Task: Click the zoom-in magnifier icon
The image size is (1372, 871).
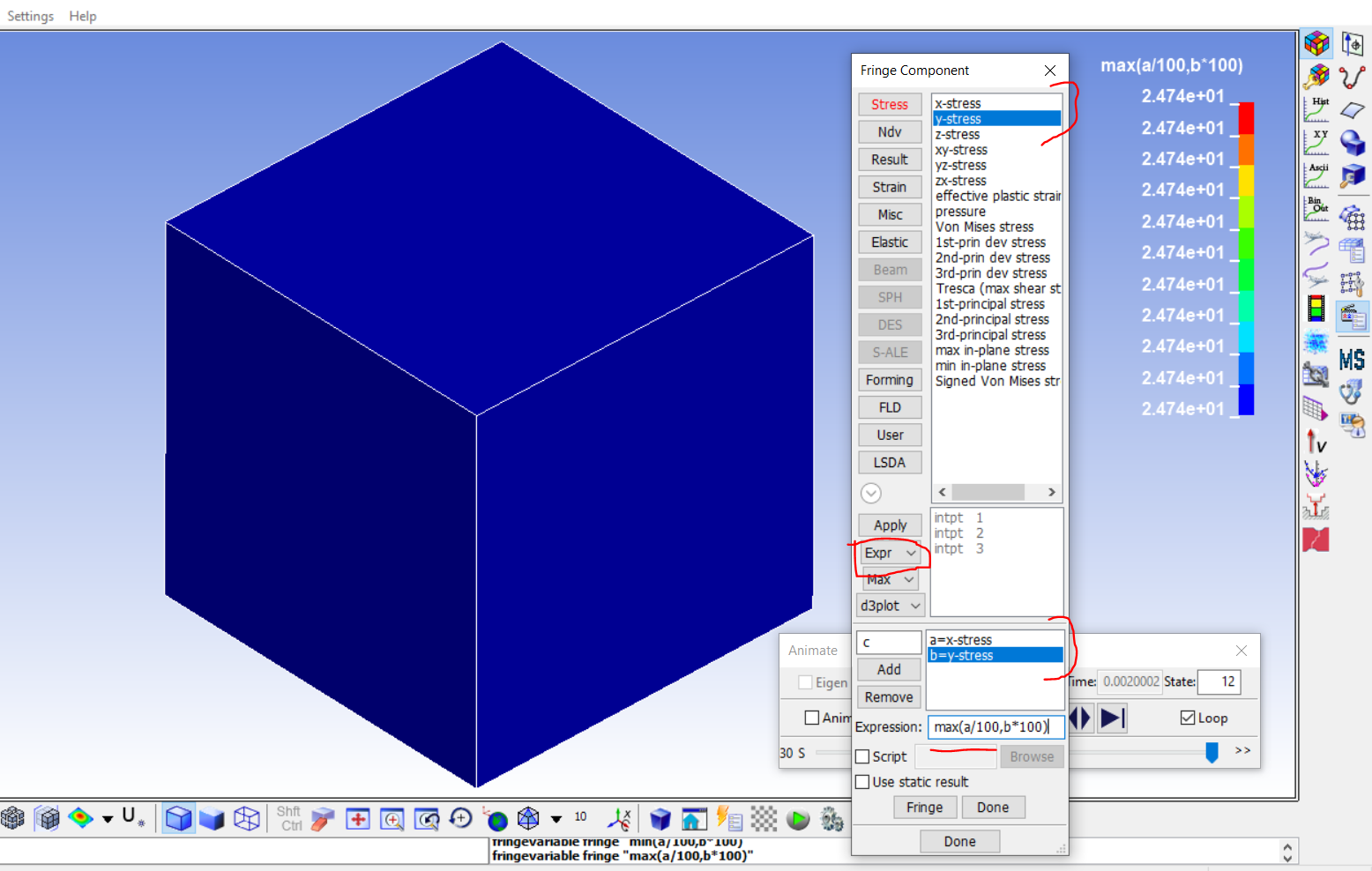Action: pyautogui.click(x=392, y=820)
